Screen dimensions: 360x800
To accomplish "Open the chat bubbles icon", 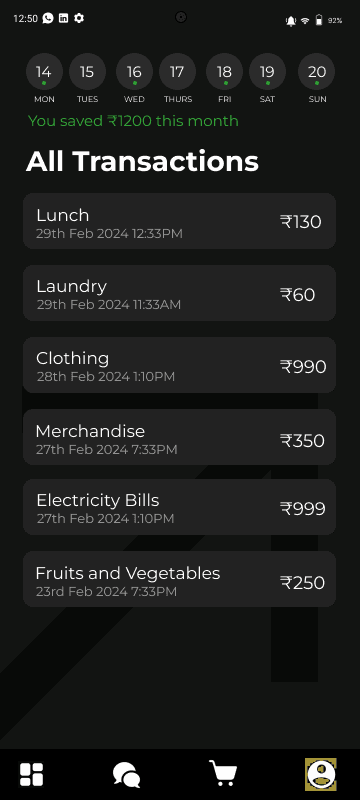I will (126, 775).
